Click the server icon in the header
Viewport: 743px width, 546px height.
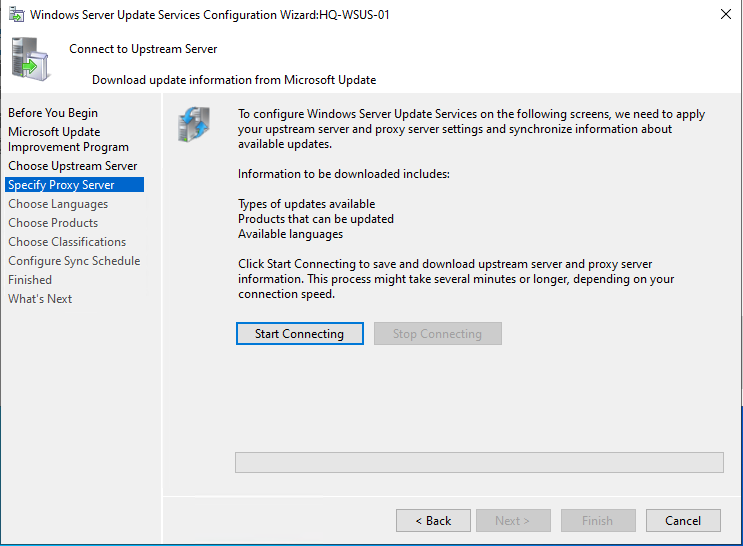29,59
